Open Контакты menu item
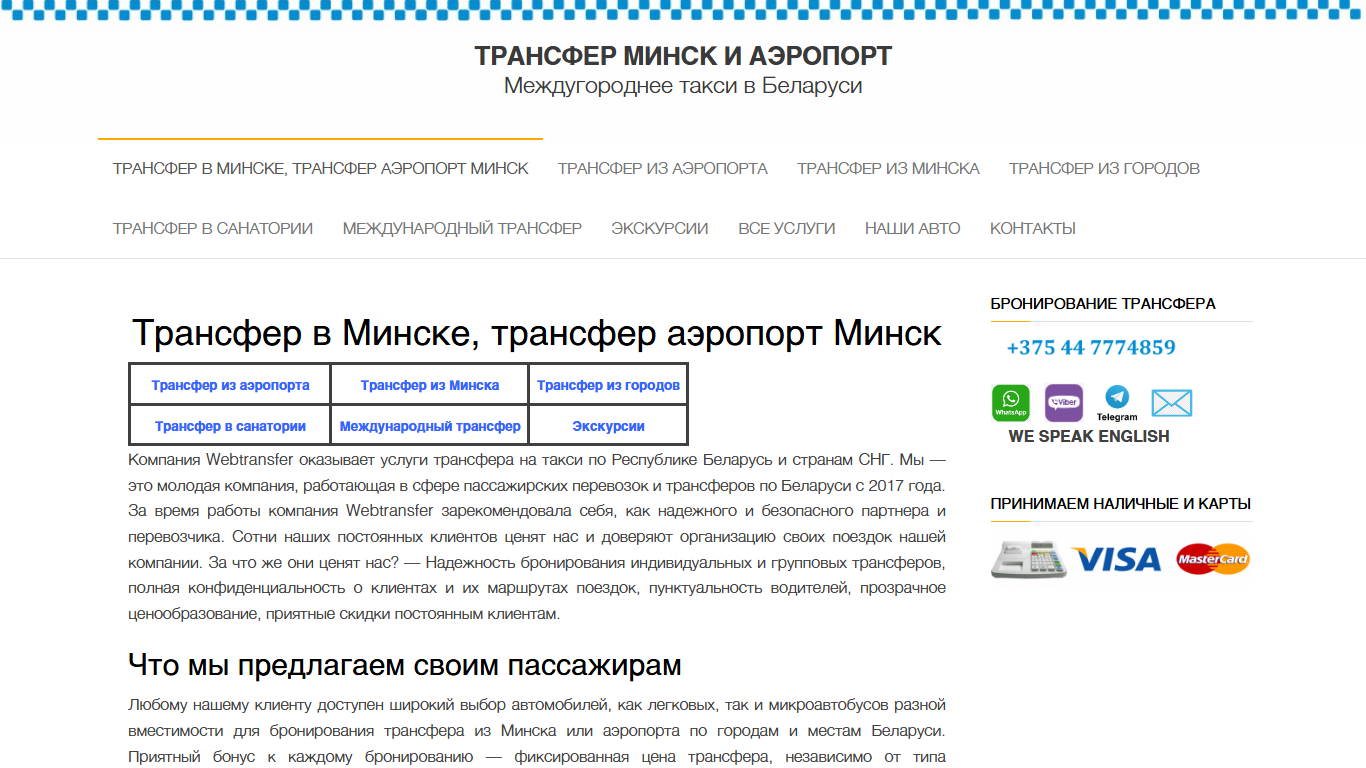The width and height of the screenshot is (1366, 768). (1033, 228)
